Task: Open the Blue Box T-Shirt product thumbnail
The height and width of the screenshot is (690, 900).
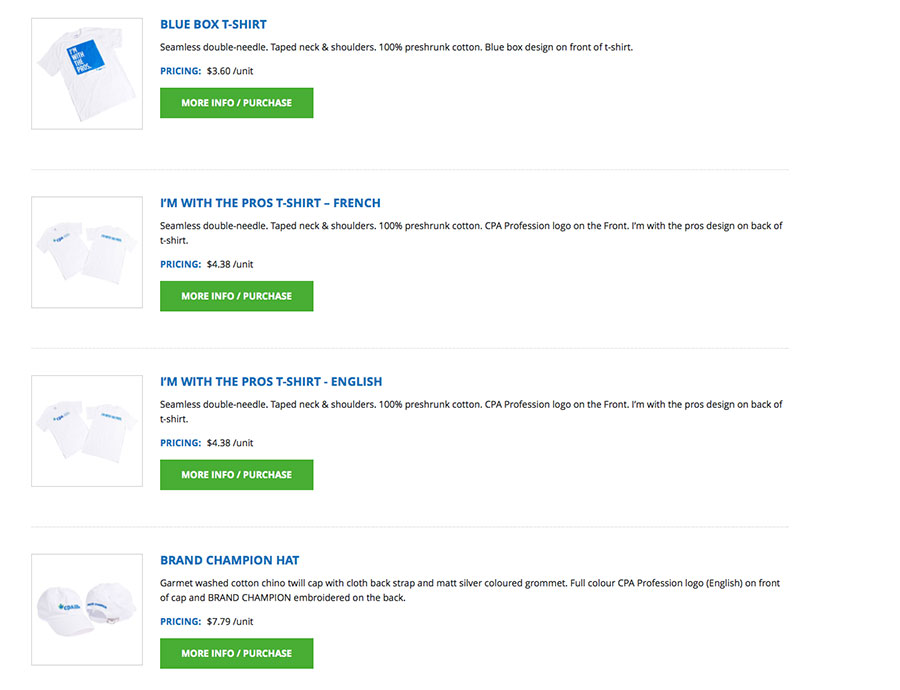Action: (87, 73)
